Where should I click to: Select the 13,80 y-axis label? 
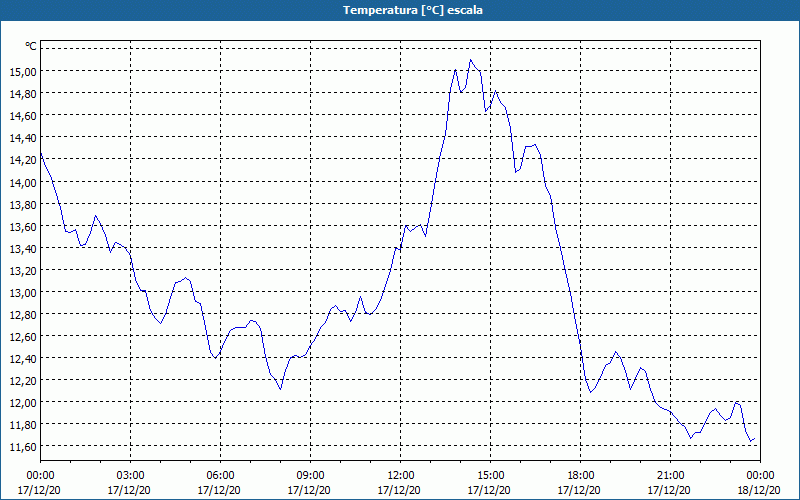[23, 204]
